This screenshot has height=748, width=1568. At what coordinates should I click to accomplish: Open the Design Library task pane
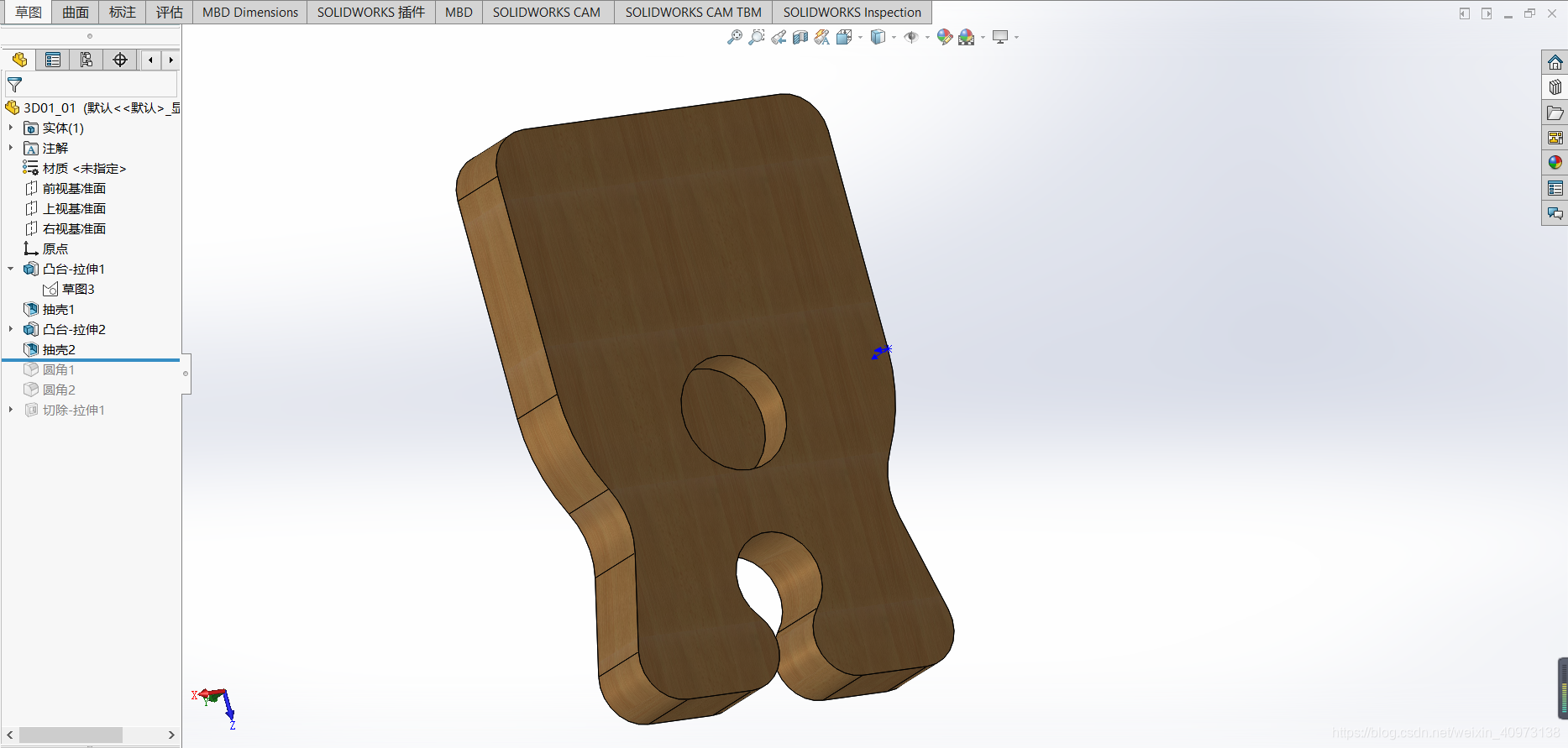pyautogui.click(x=1555, y=87)
